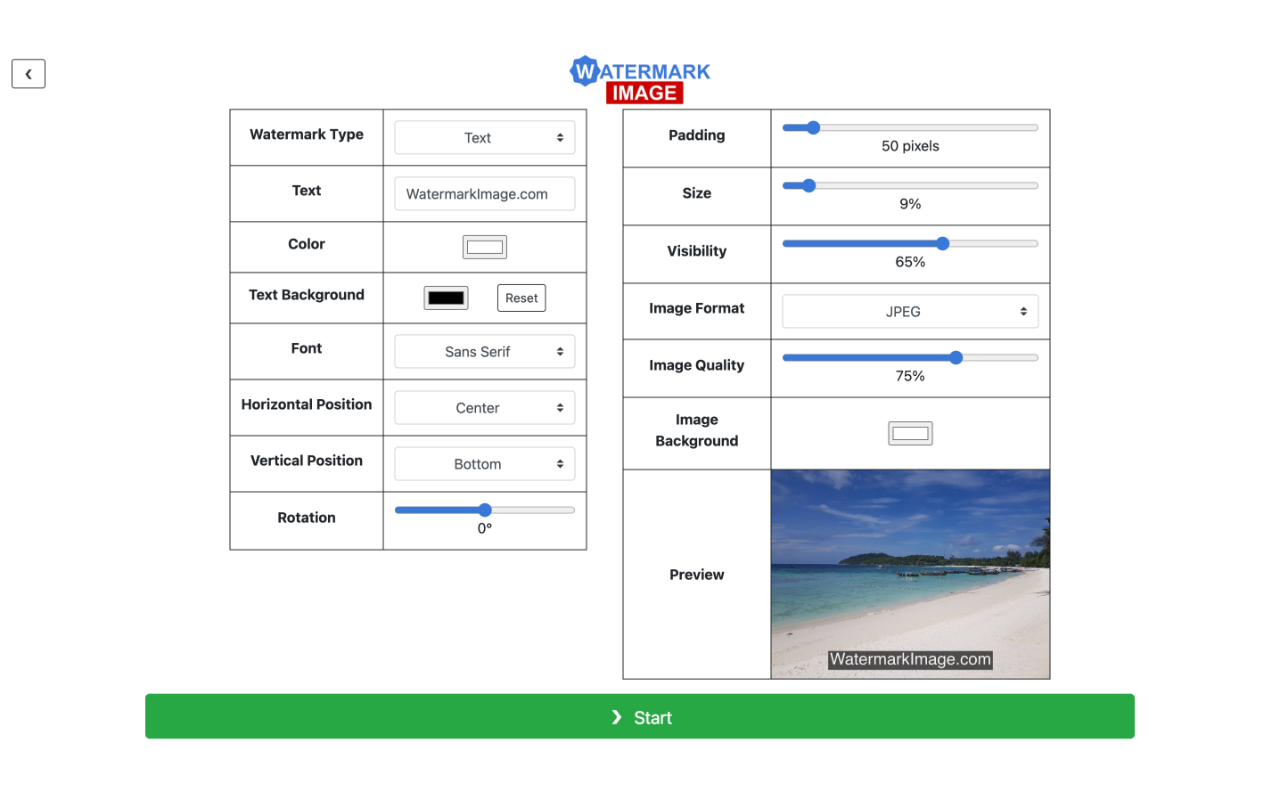This screenshot has height=800, width=1280.
Task: Click the Rotation slider handle
Action: (485, 510)
